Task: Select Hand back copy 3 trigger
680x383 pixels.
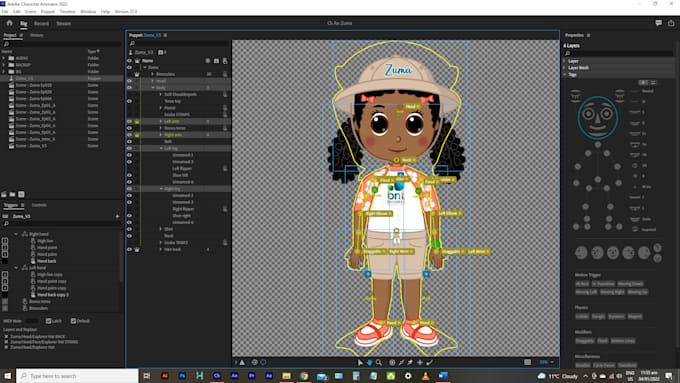Action: (53, 295)
